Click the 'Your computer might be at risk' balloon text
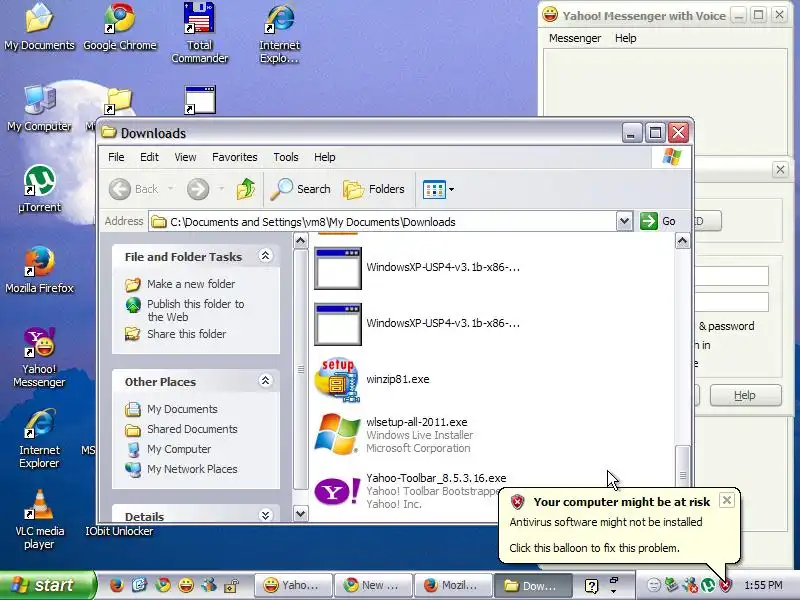The image size is (800, 600). click(x=621, y=502)
